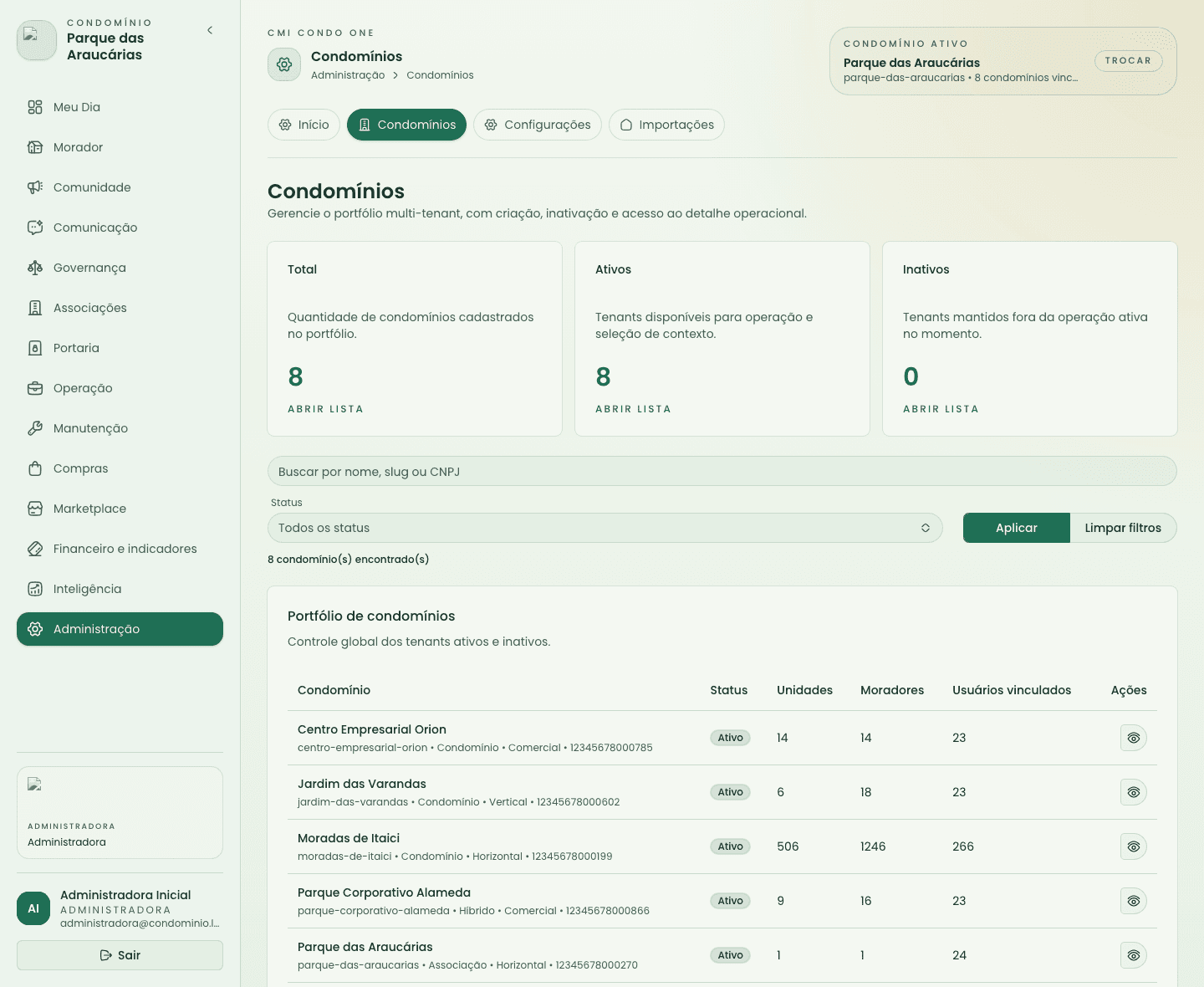This screenshot has height=987, width=1204.
Task: Click the Condomínios header gear icon
Action: [284, 64]
